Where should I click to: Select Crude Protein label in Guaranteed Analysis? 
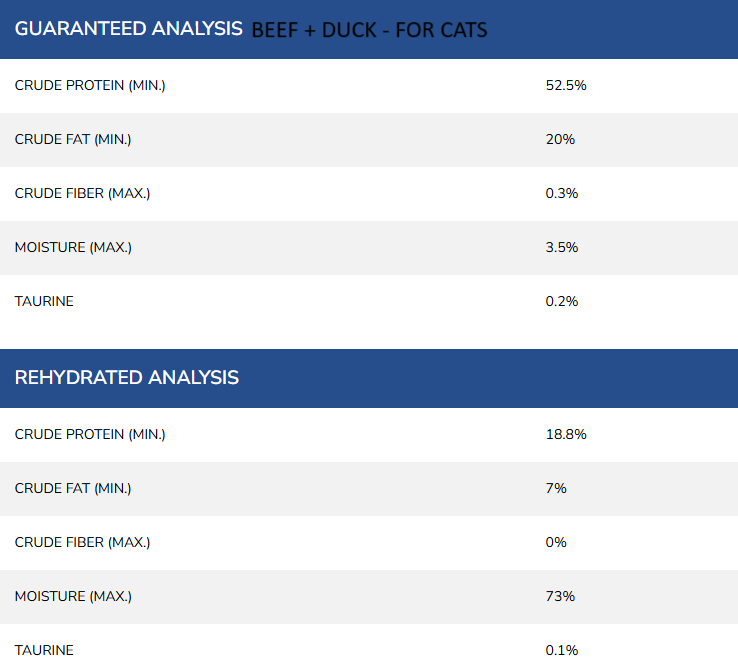(90, 86)
